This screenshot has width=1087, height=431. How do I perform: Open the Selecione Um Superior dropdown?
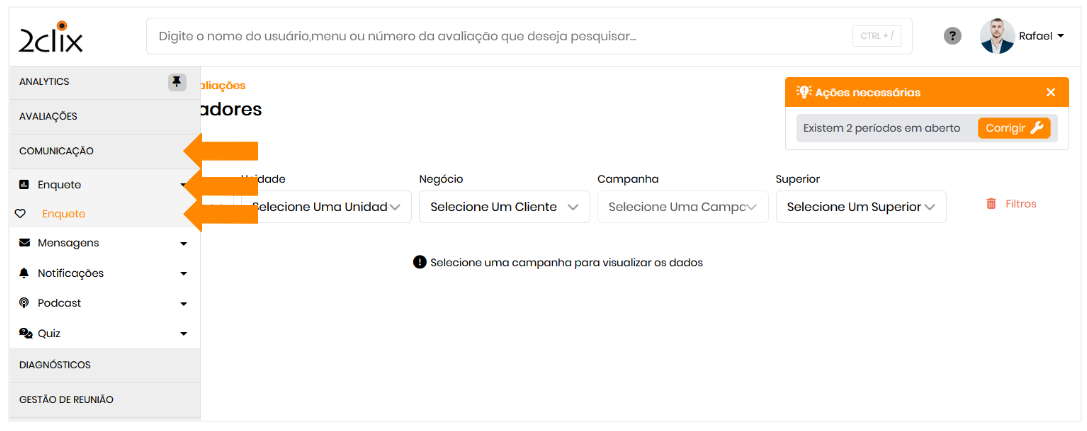click(x=860, y=207)
